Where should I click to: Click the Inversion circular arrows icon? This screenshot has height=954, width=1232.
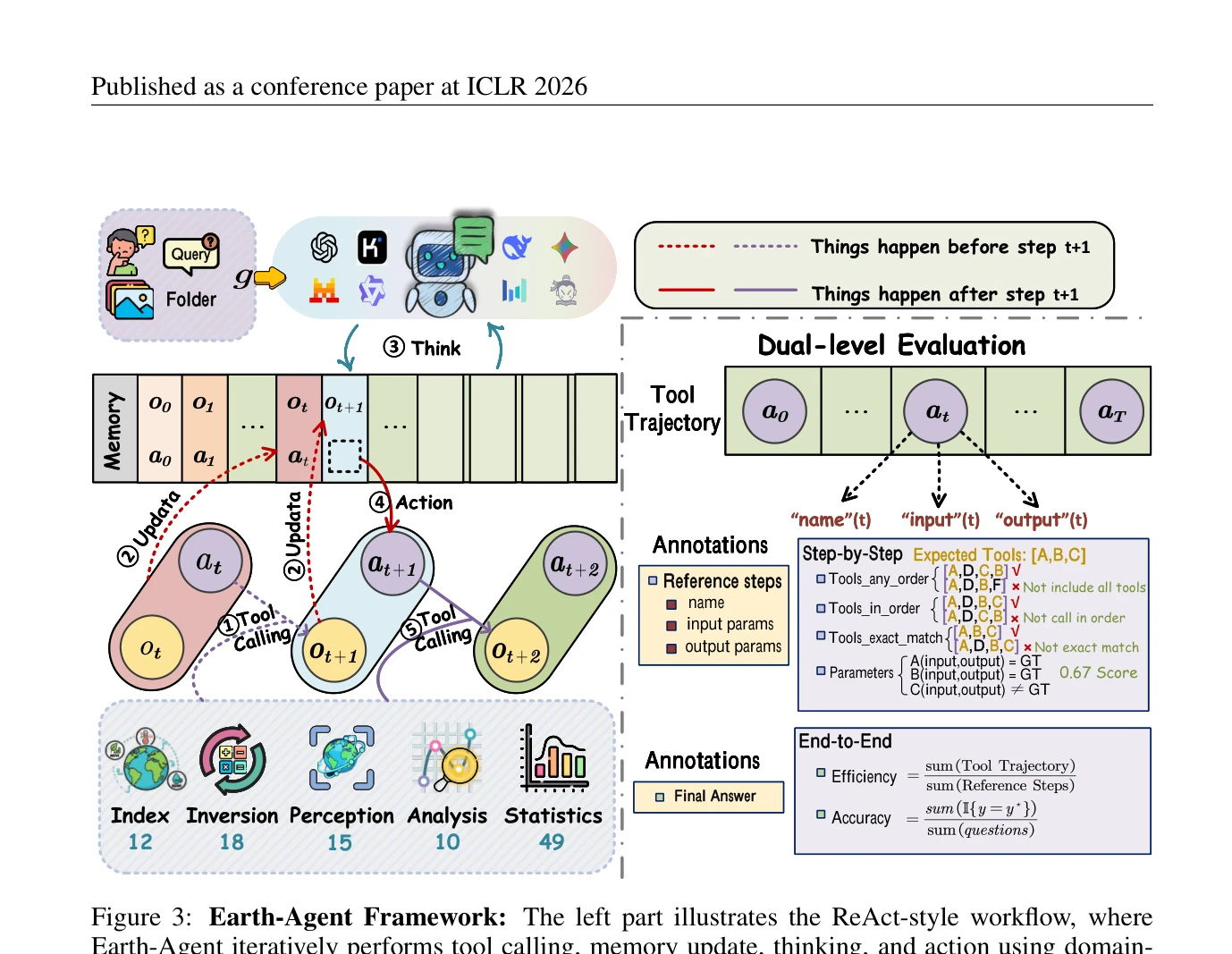pyautogui.click(x=232, y=760)
